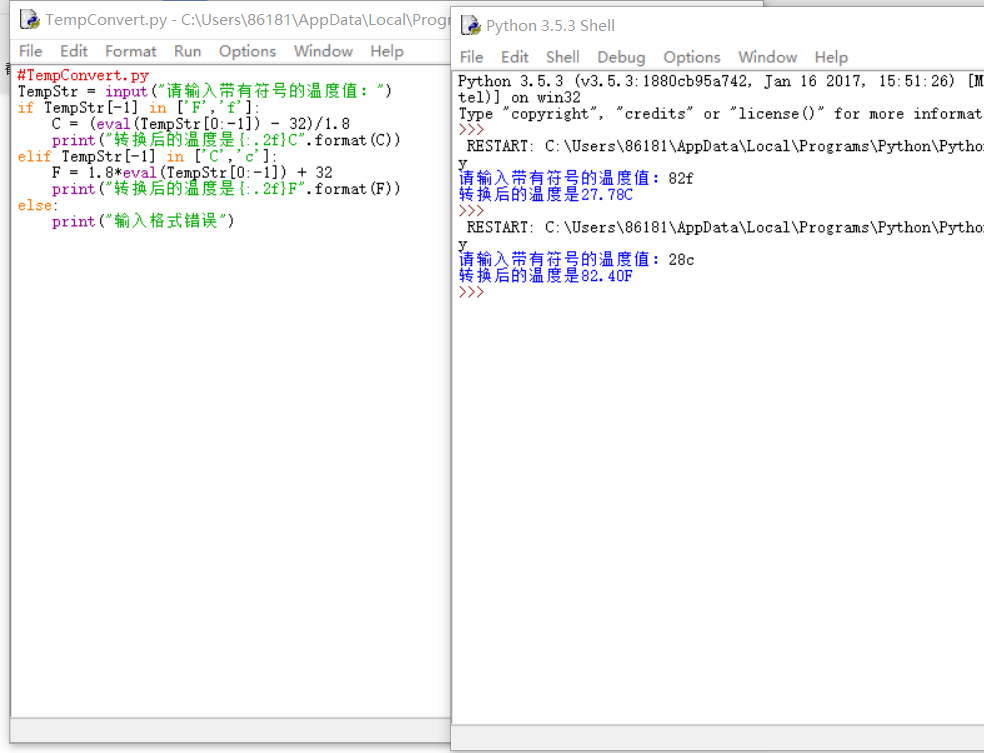Screen dimensions: 984x753
Task: Open File menu in TempConvert.py editor
Action: coord(30,51)
